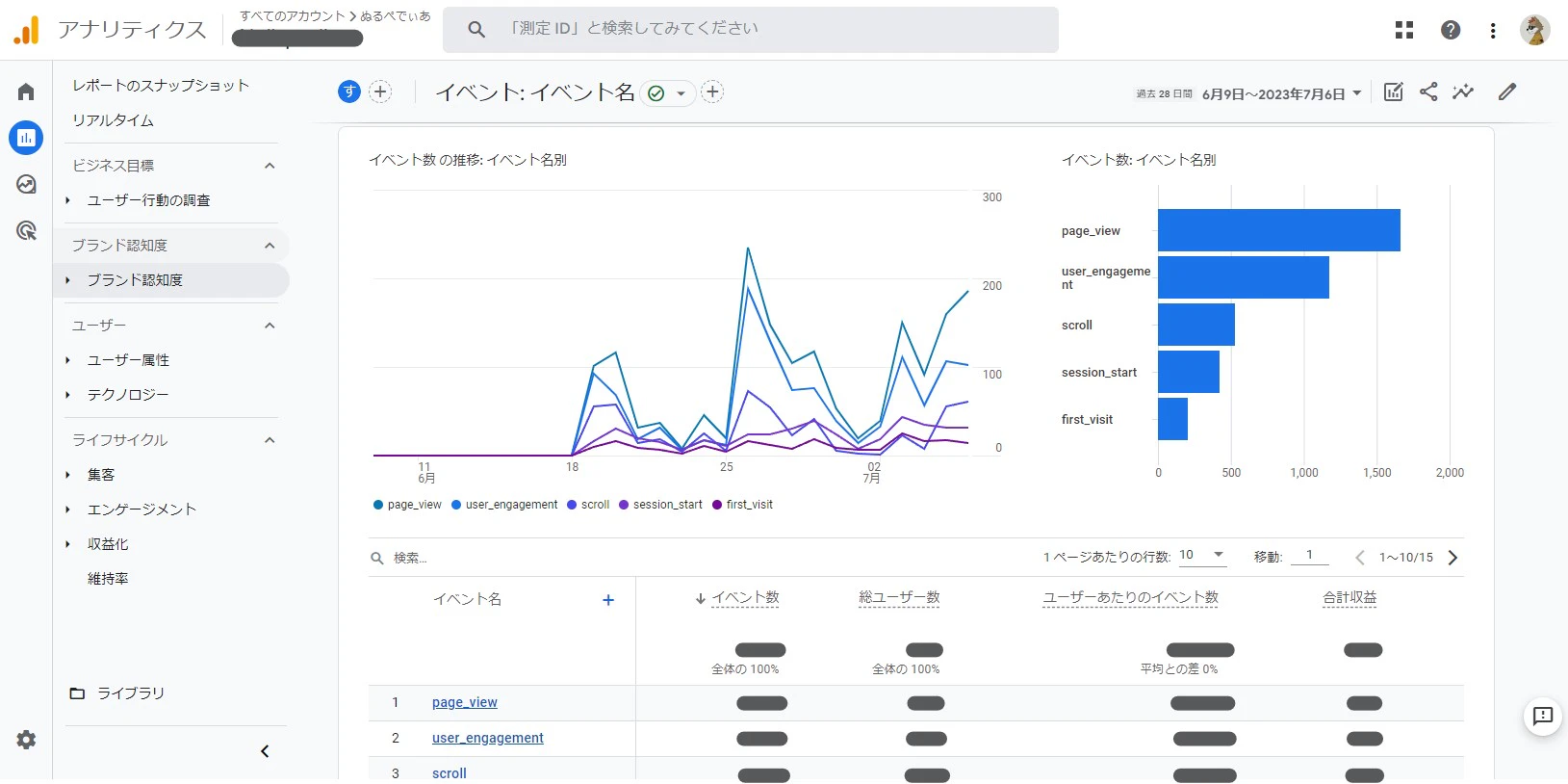The width and height of the screenshot is (1568, 784).
Task: Click the search magnifier icon in top bar
Action: point(476,29)
